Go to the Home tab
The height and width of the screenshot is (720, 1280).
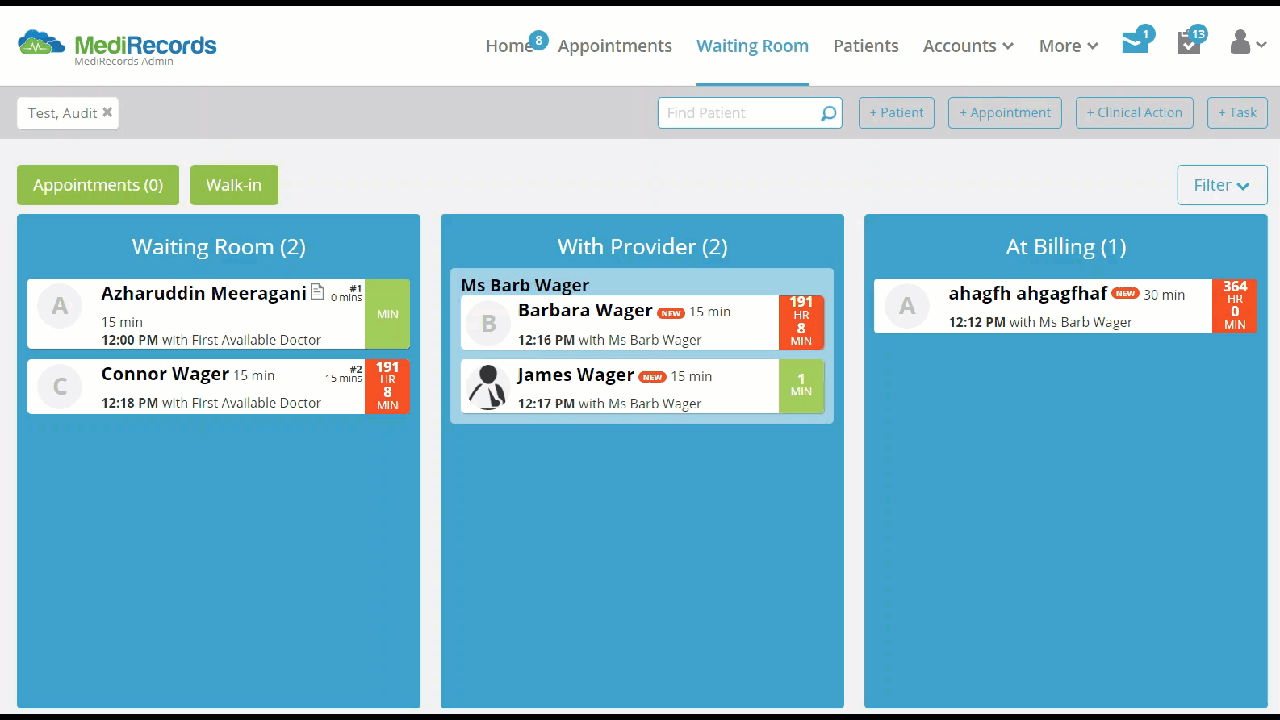click(x=509, y=46)
